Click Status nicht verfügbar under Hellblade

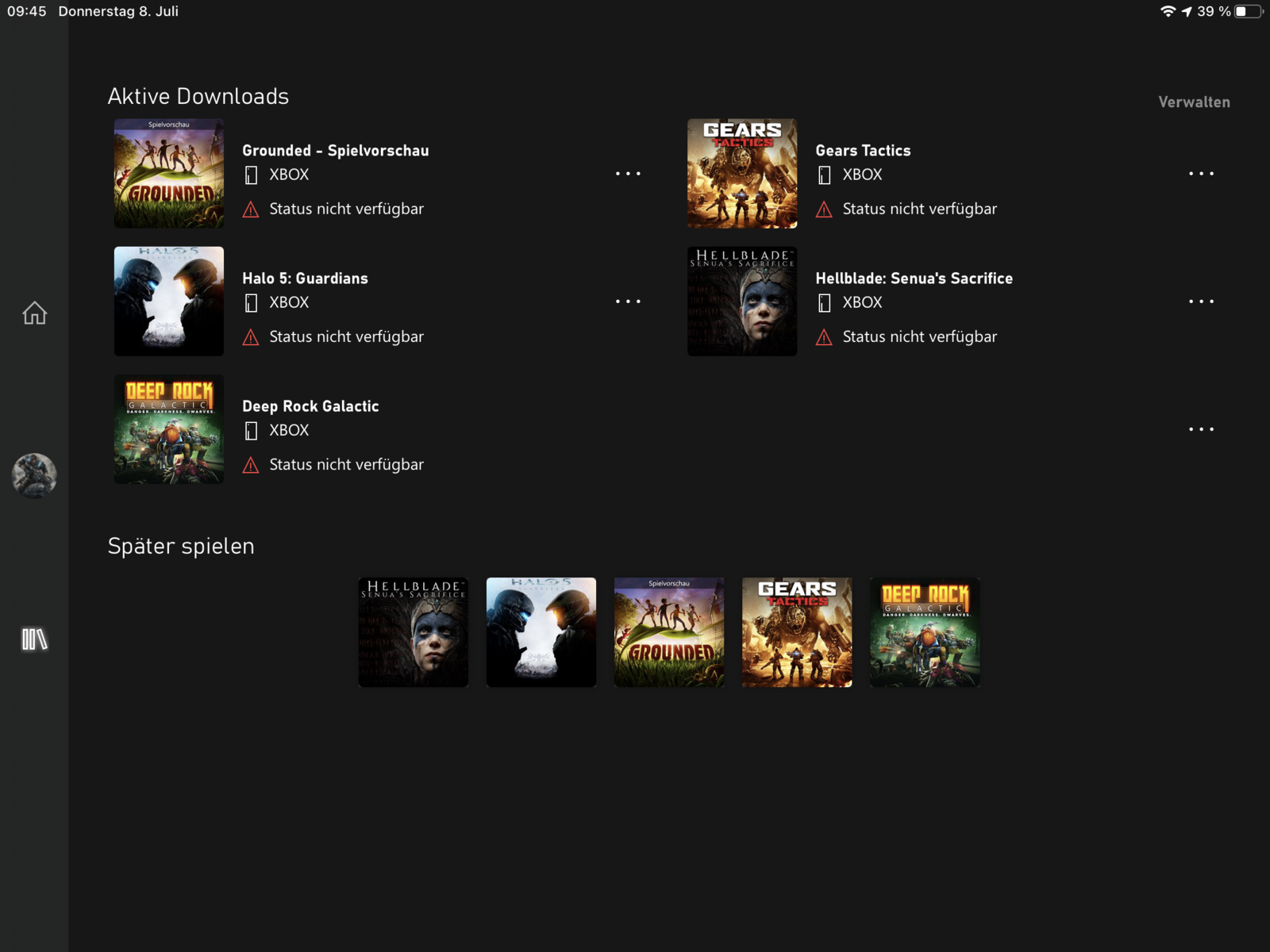[919, 337]
